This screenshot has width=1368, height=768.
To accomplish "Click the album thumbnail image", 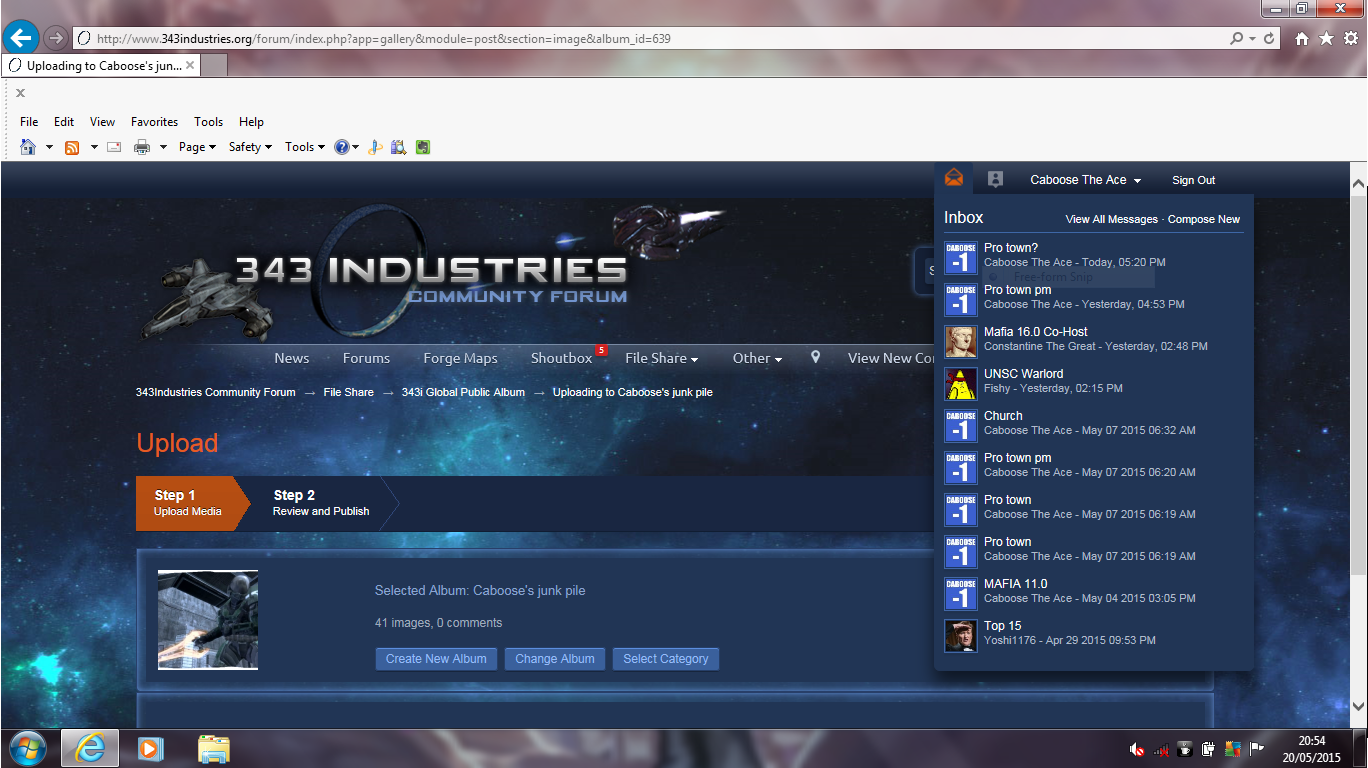I will pos(208,620).
